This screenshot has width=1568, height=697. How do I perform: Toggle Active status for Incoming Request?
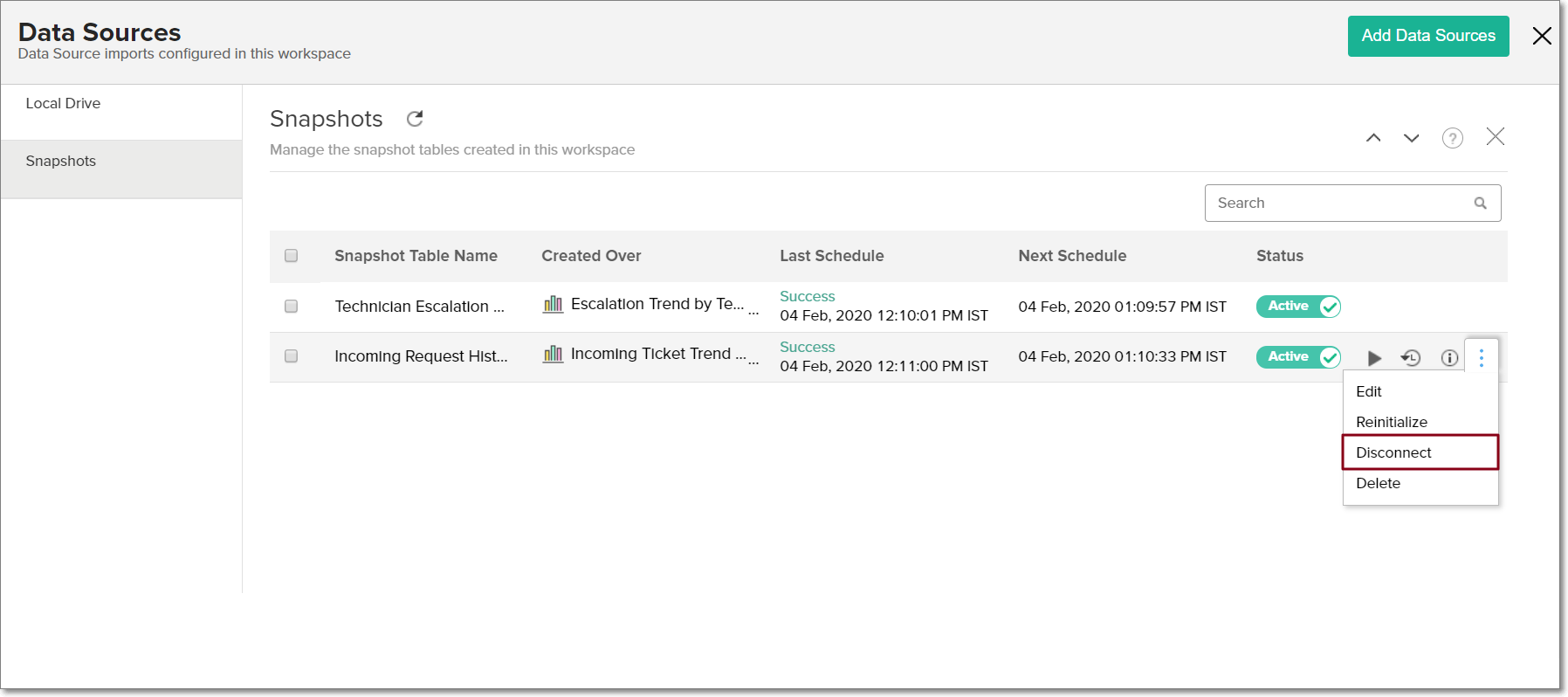(x=1297, y=357)
